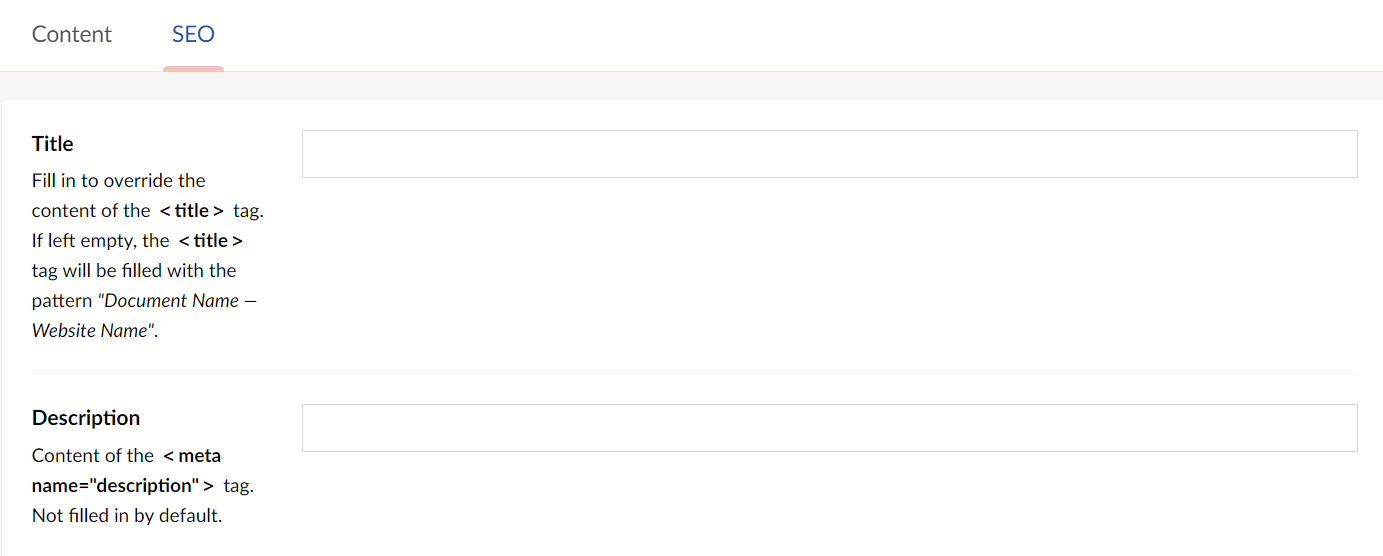Click the bold "Title" field heading
This screenshot has height=556, width=1383.
[x=53, y=144]
